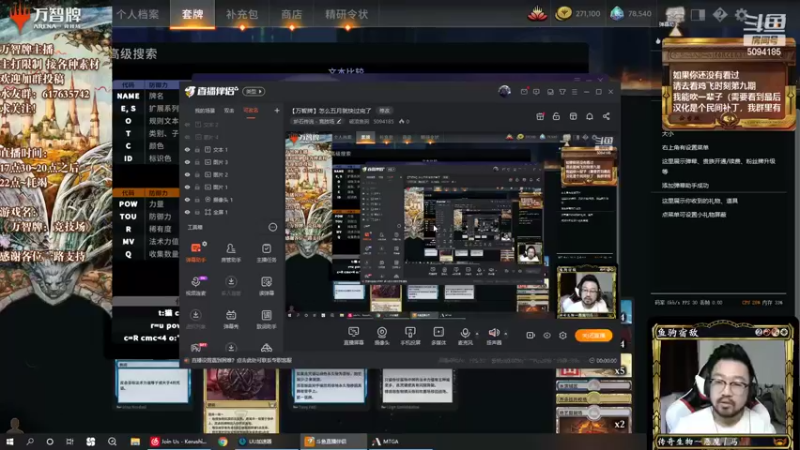Viewport: 800px width, 450px height.
Task: Open streaming app hamburger menu
Action: click(x=574, y=92)
